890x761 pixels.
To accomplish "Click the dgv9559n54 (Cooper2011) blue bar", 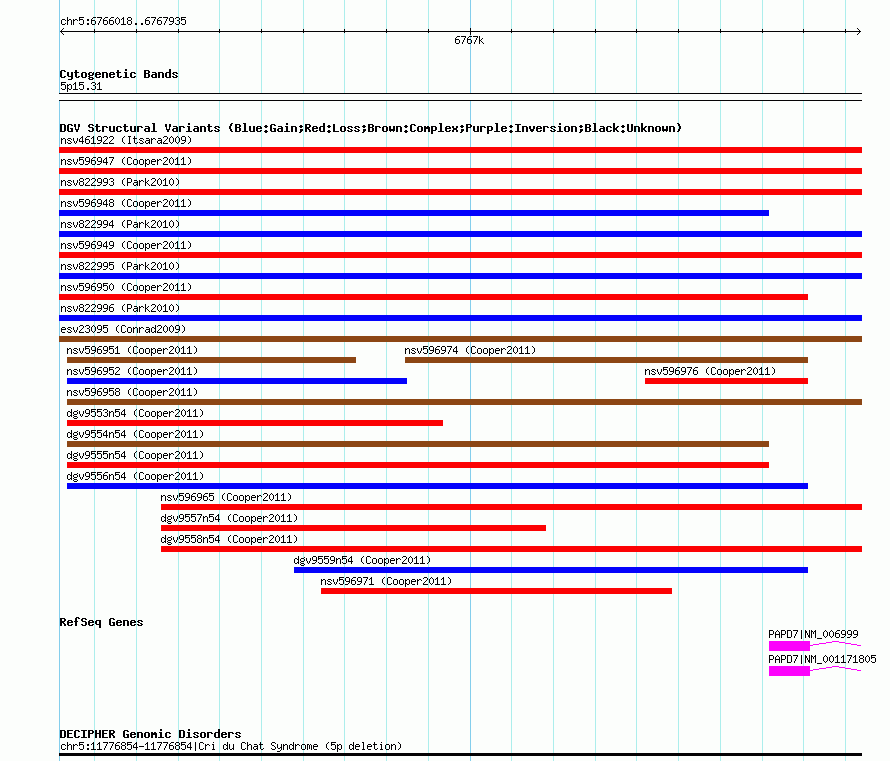I will (551, 570).
